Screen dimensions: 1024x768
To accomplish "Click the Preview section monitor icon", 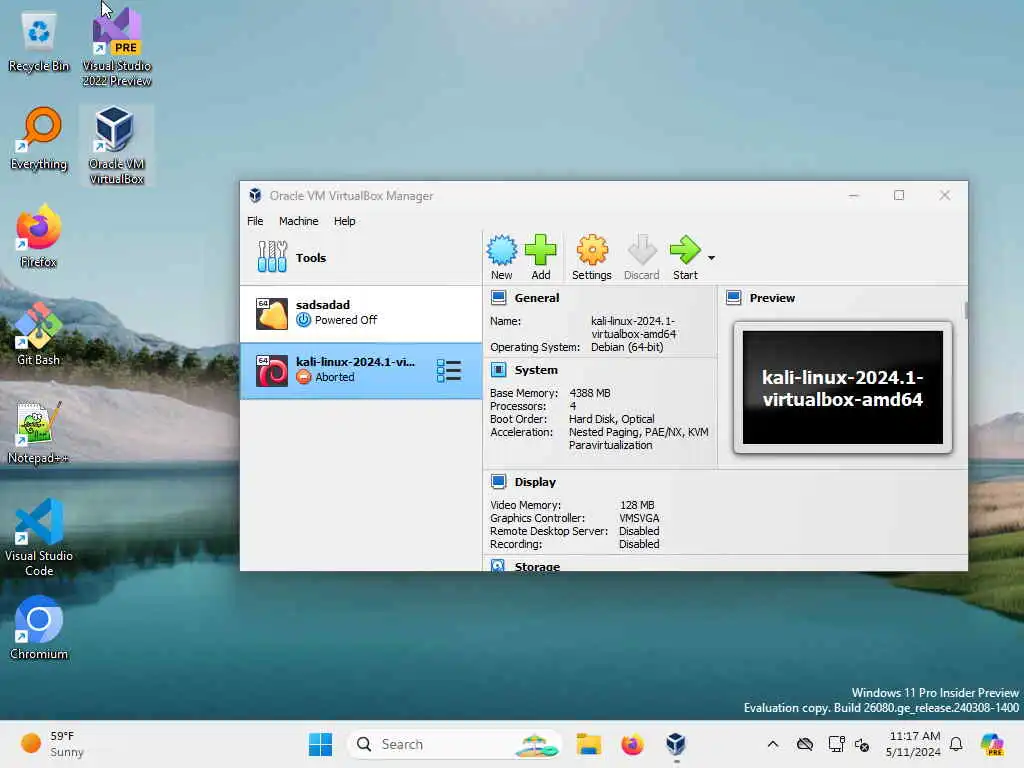I will pos(733,298).
